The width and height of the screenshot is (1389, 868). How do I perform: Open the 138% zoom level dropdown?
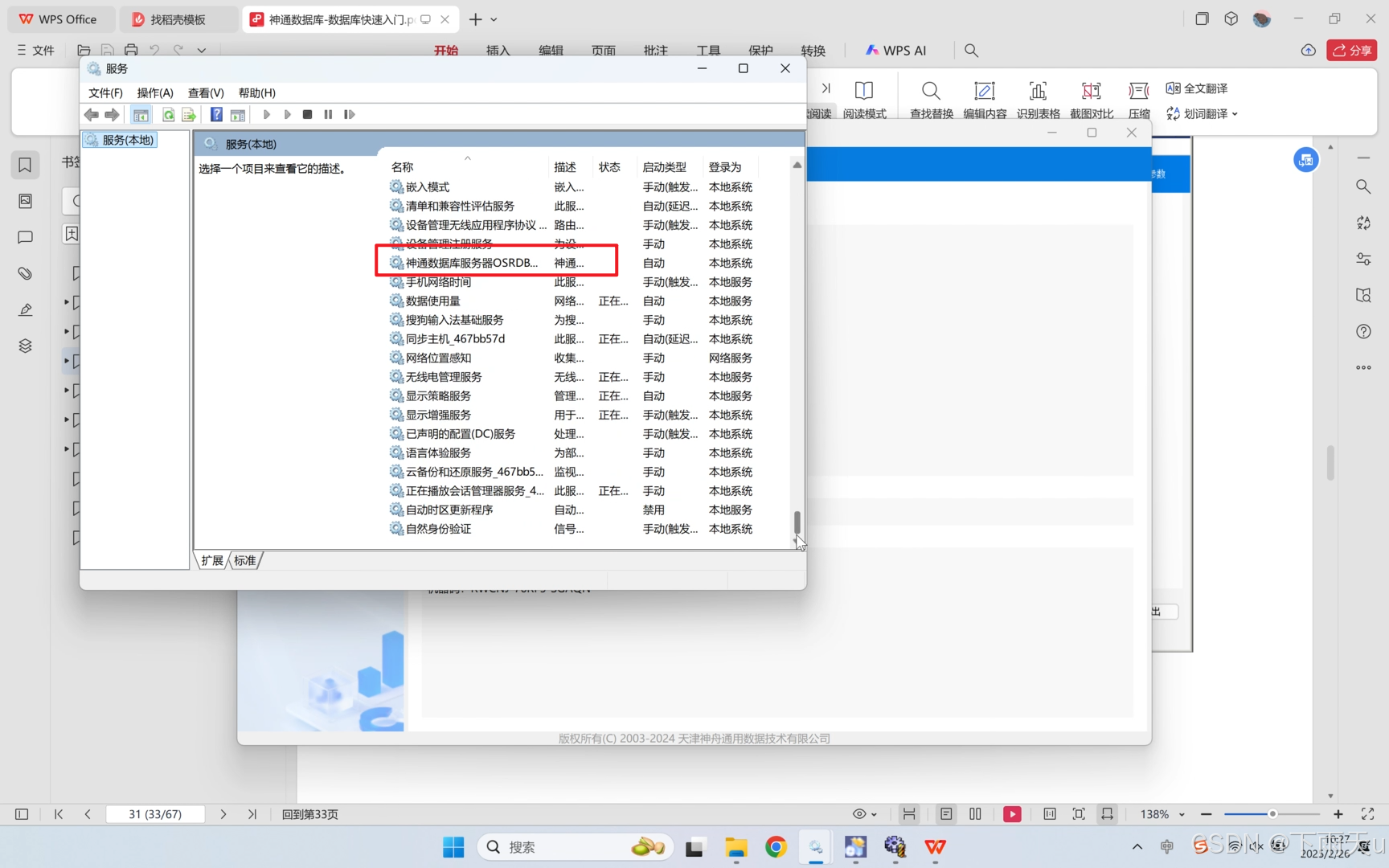1162,814
